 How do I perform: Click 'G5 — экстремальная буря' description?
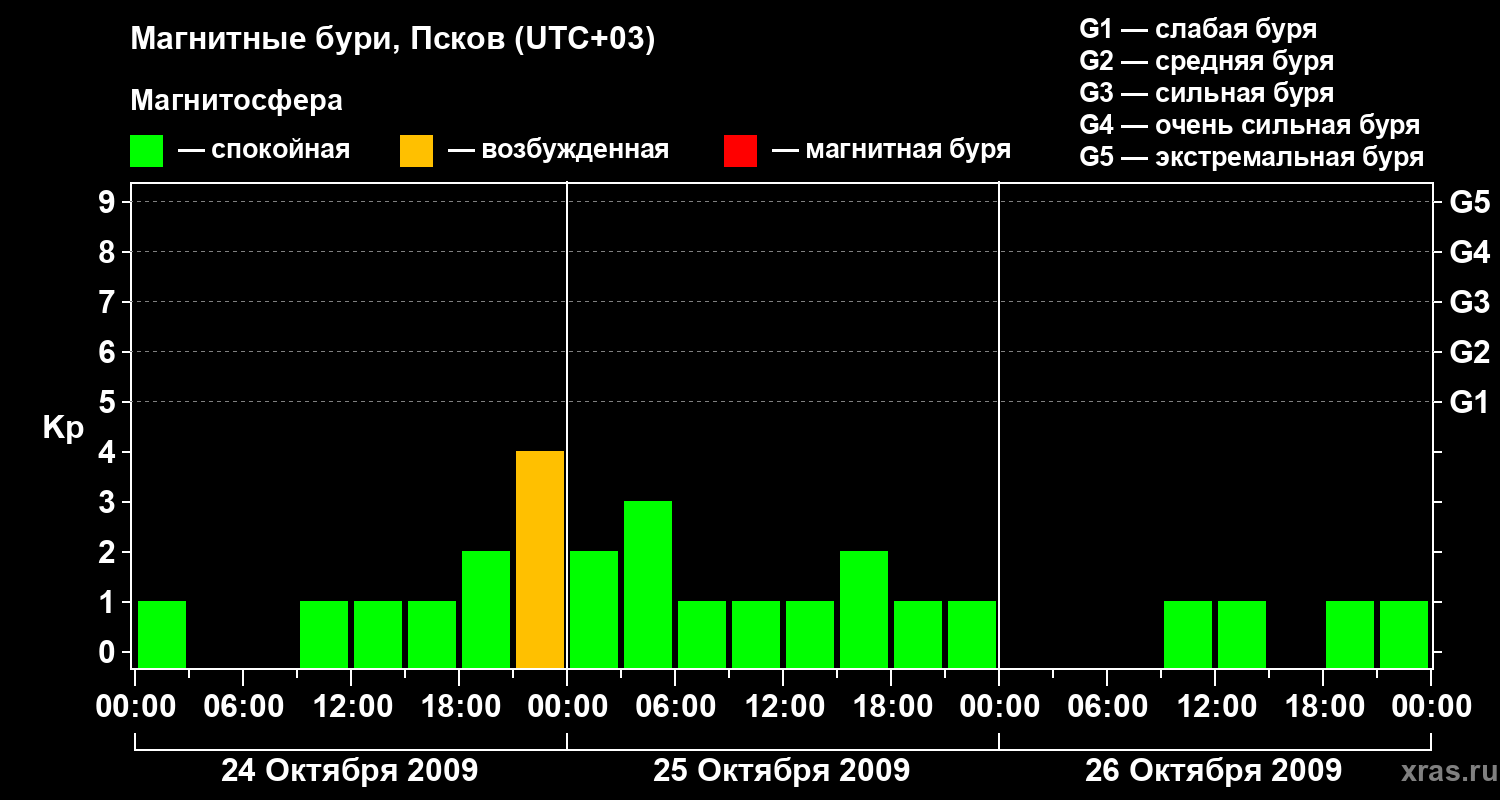(1252, 157)
